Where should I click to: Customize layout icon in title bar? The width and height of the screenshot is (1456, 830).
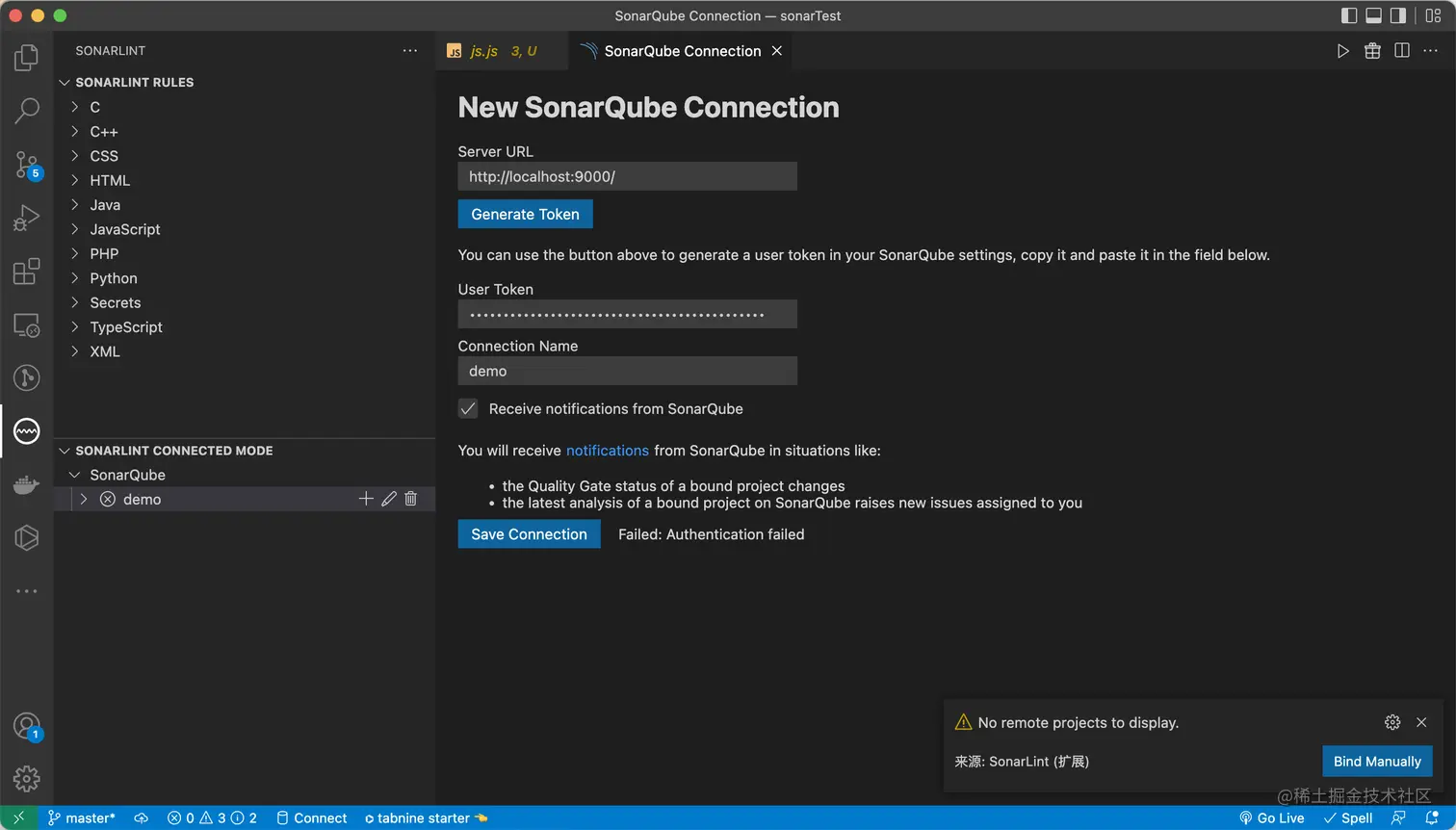pos(1433,15)
